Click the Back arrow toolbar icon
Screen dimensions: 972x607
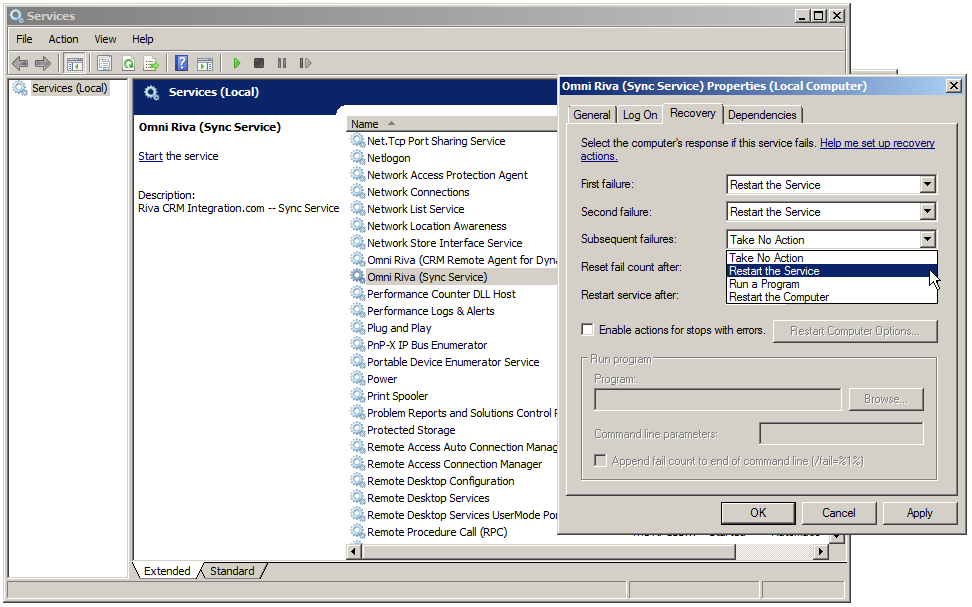[x=20, y=63]
